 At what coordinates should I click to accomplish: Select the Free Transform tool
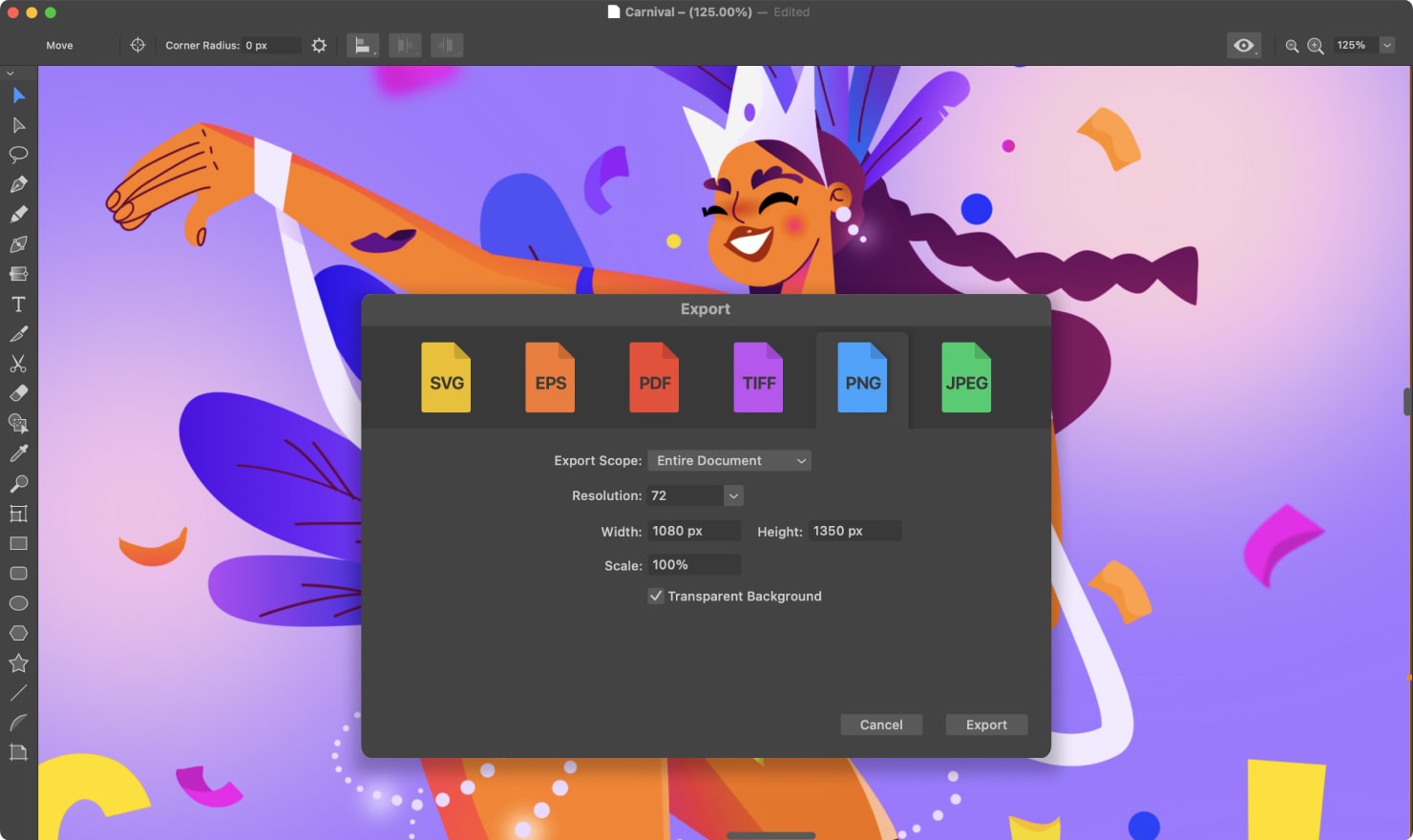point(18,514)
